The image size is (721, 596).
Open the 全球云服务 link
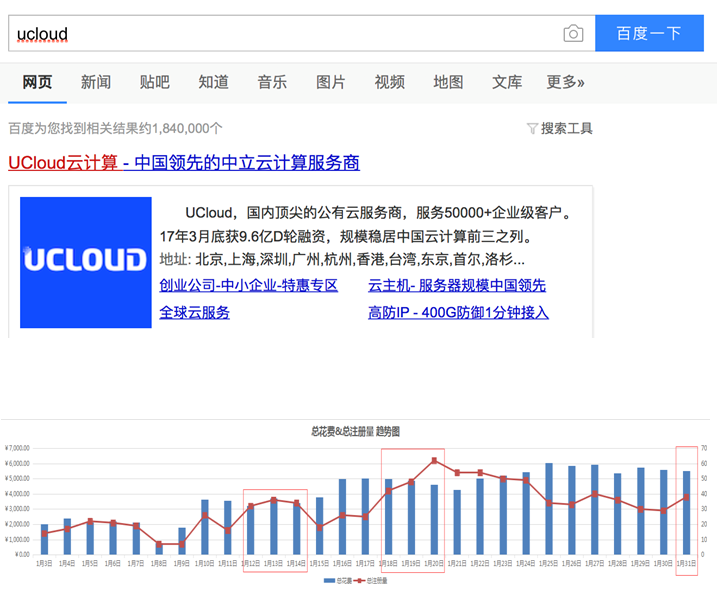195,313
